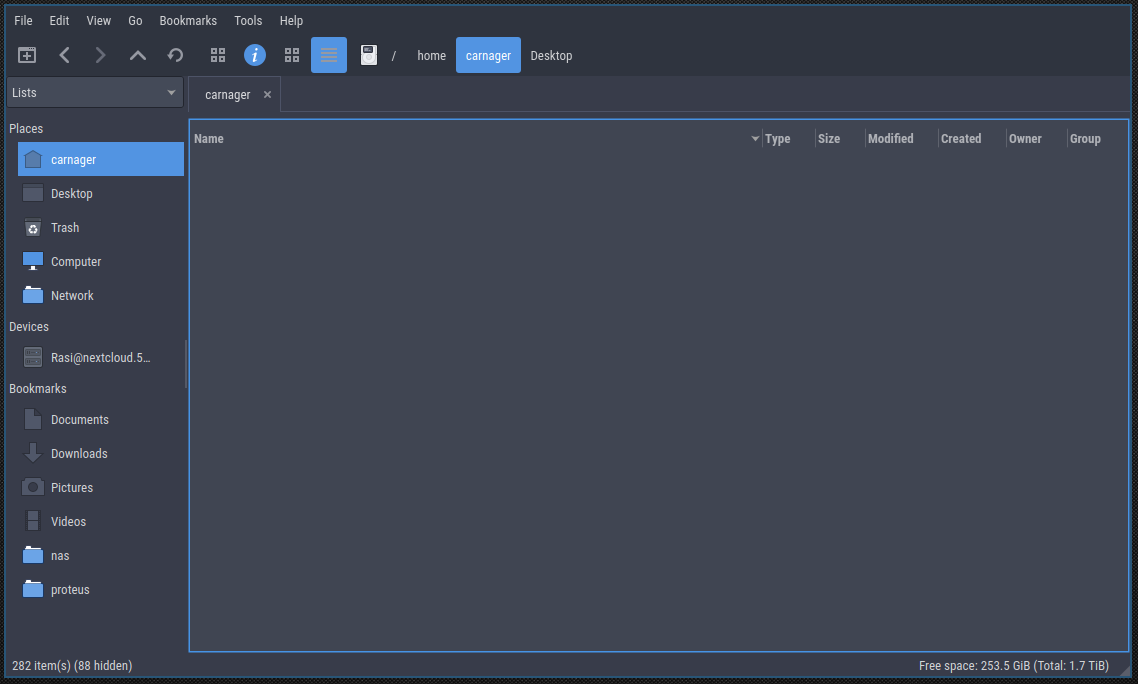This screenshot has height=684, width=1138.
Task: Reload the folder with the refresh icon
Action: (175, 55)
